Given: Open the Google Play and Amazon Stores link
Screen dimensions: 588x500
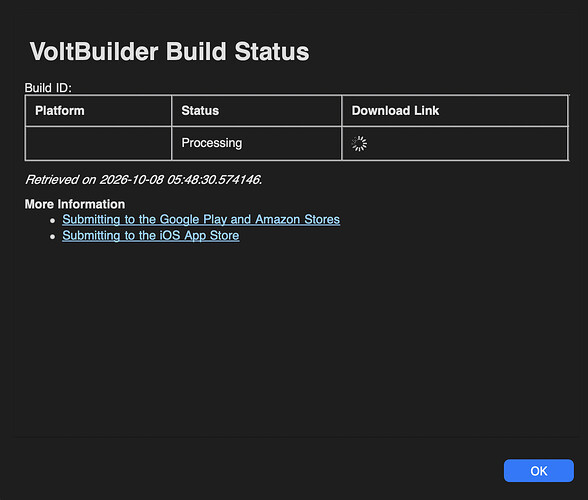Looking at the screenshot, I should click(x=201, y=219).
